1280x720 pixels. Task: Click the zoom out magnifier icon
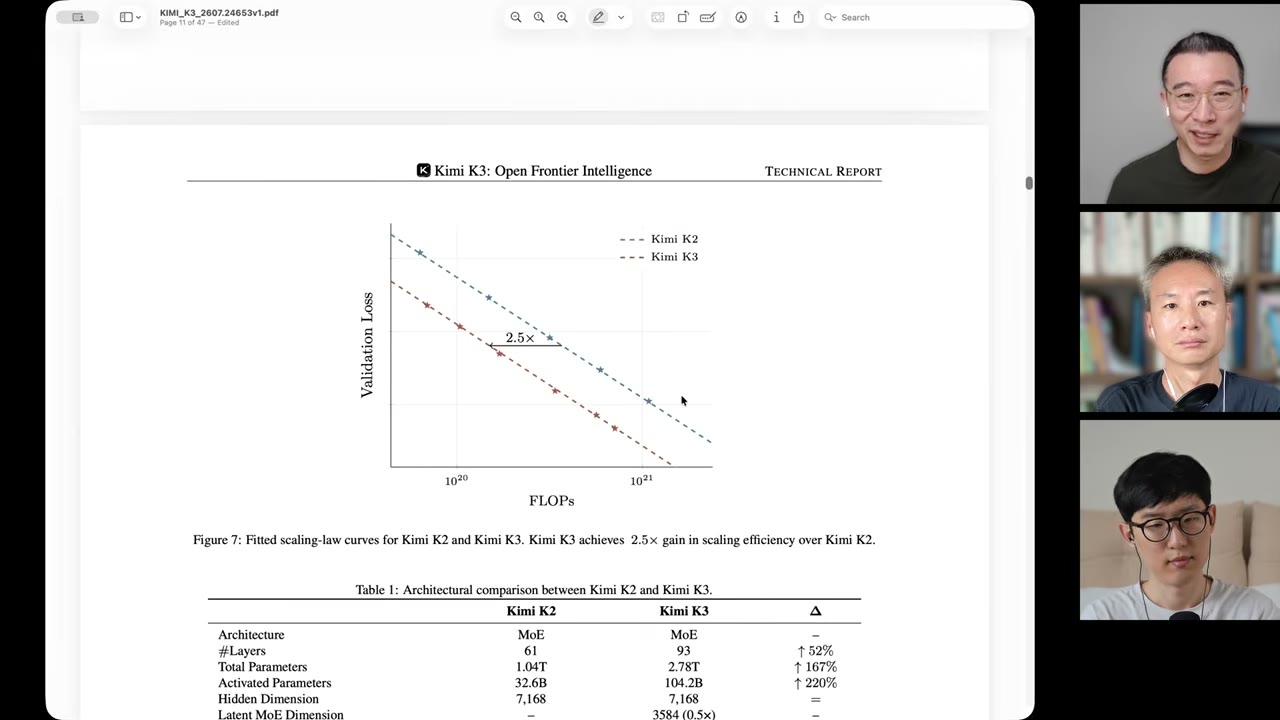(x=516, y=17)
